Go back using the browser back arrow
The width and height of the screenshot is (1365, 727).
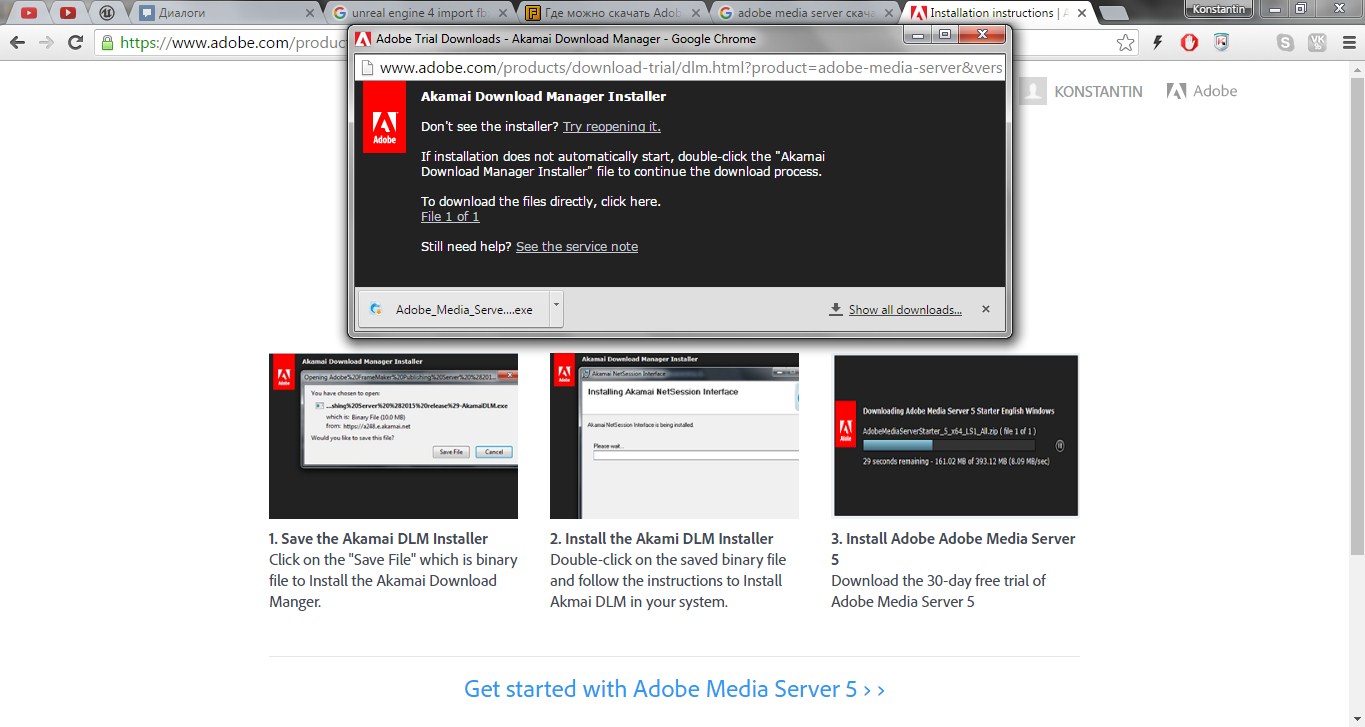(x=17, y=43)
